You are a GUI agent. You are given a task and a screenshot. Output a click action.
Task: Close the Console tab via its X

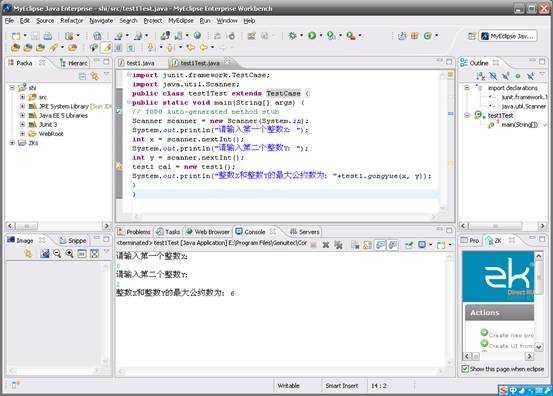pos(273,232)
